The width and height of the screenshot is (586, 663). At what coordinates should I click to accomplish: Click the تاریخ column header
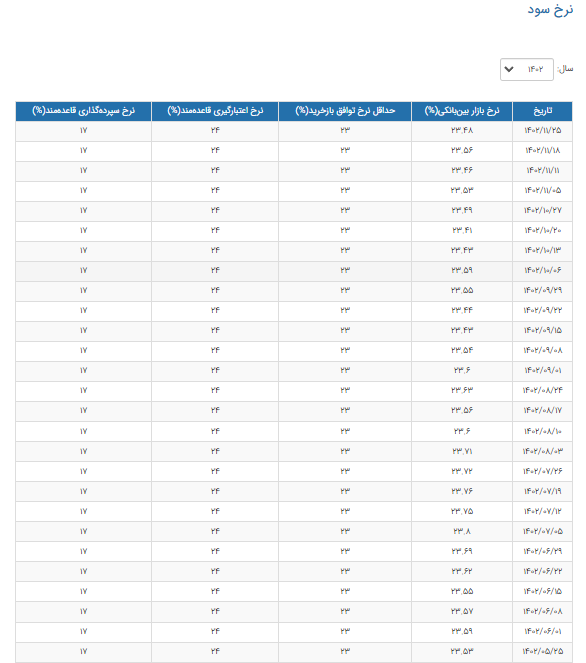click(x=542, y=111)
